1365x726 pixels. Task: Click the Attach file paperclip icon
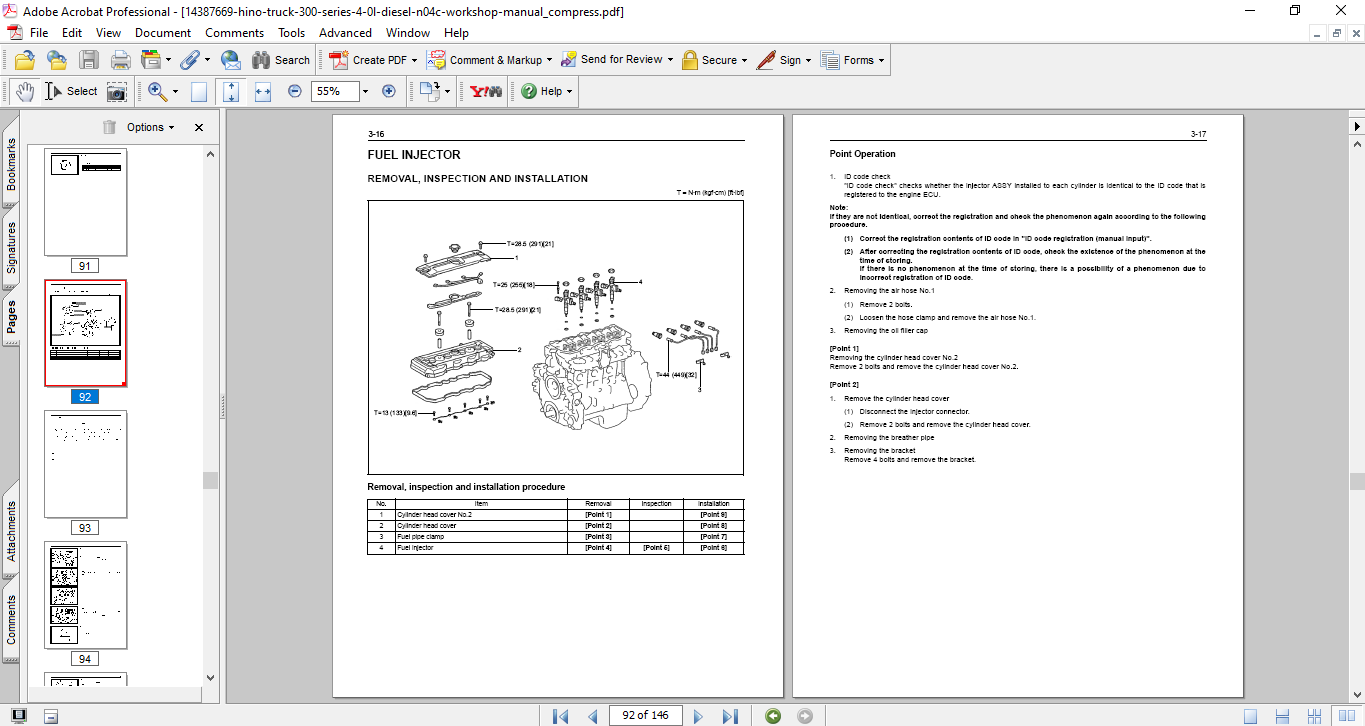click(x=189, y=60)
